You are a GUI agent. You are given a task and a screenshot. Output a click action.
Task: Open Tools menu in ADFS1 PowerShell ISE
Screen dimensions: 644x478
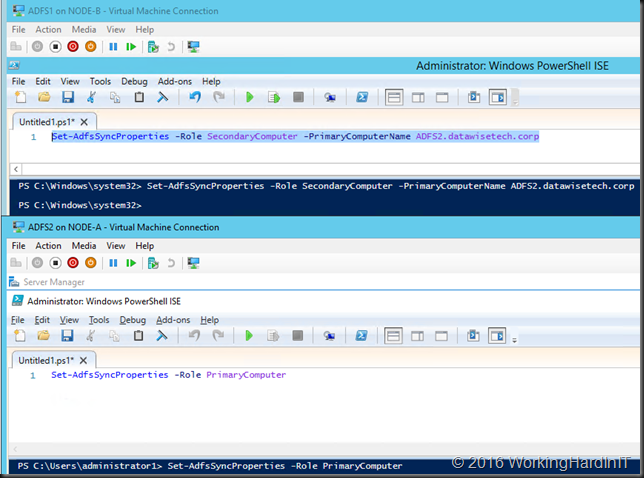[100, 81]
